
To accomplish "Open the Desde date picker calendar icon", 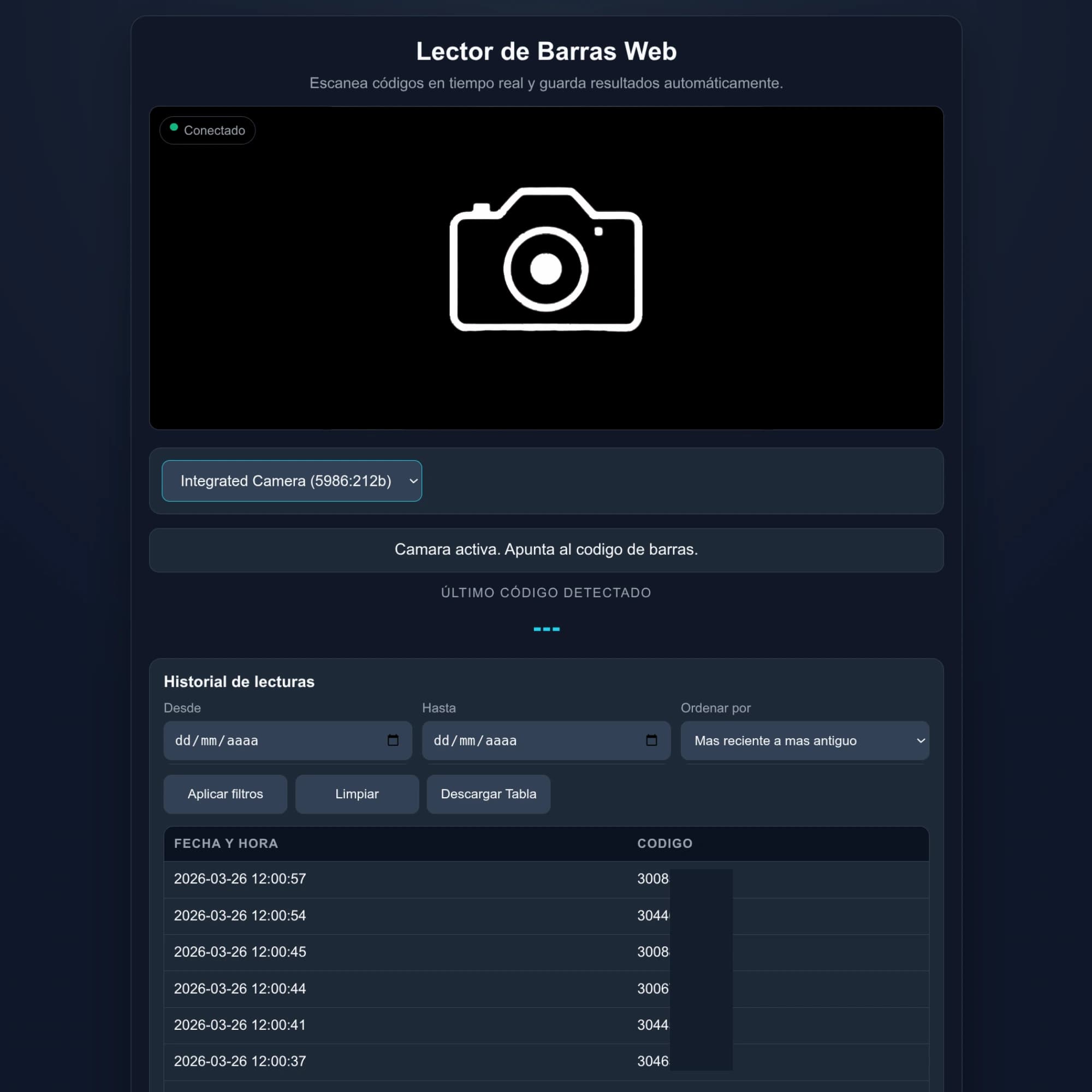I will 393,740.
